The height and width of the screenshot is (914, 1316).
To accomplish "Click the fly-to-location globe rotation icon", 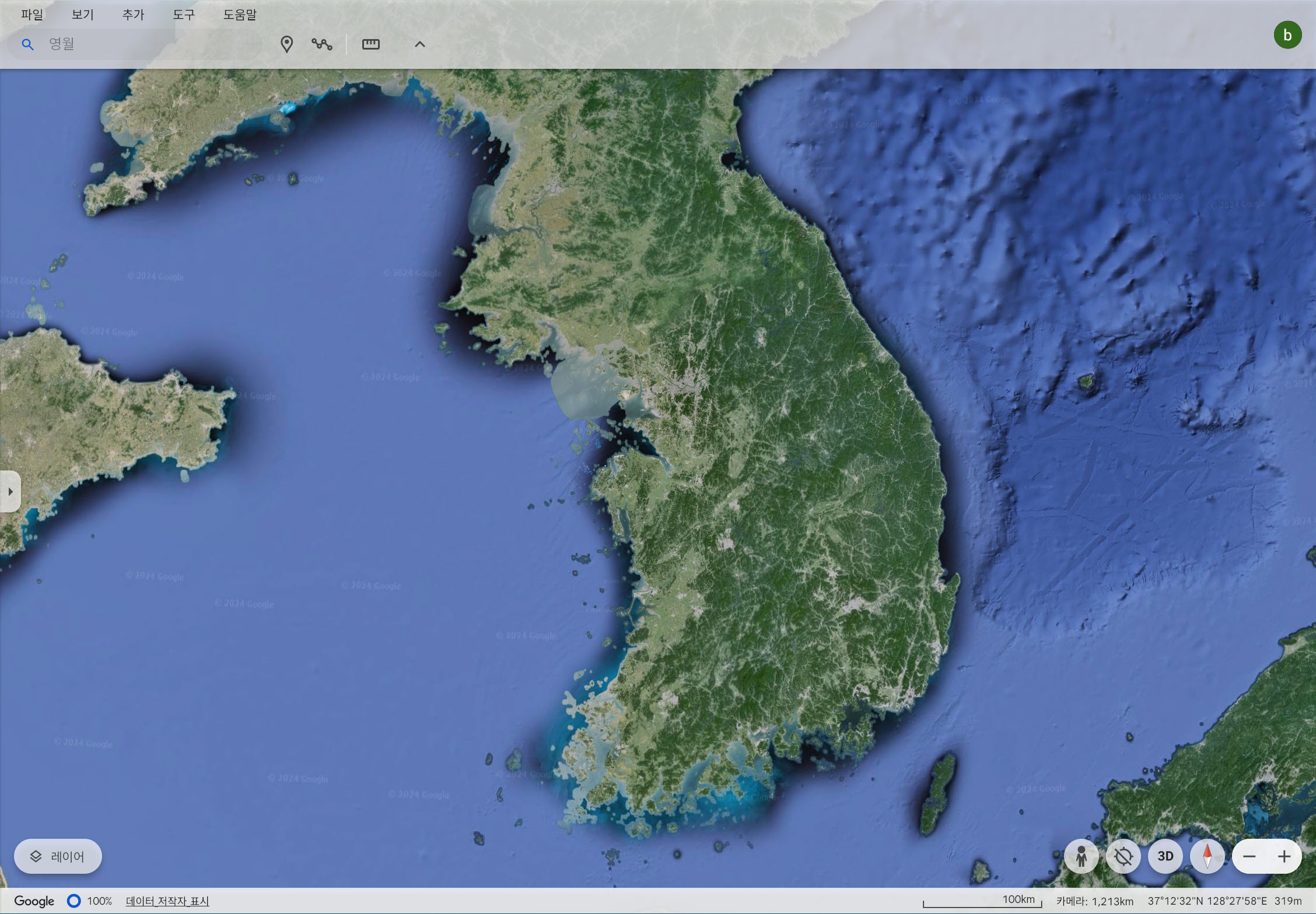I will pyautogui.click(x=1123, y=856).
